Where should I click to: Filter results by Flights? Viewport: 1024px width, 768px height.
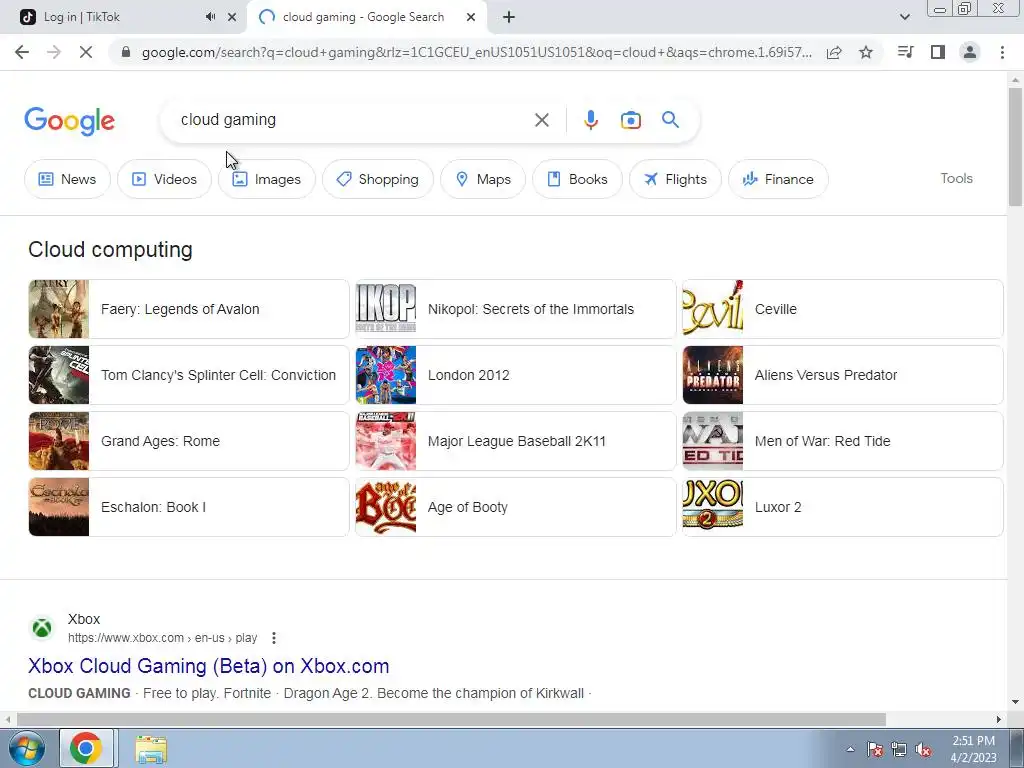point(675,179)
